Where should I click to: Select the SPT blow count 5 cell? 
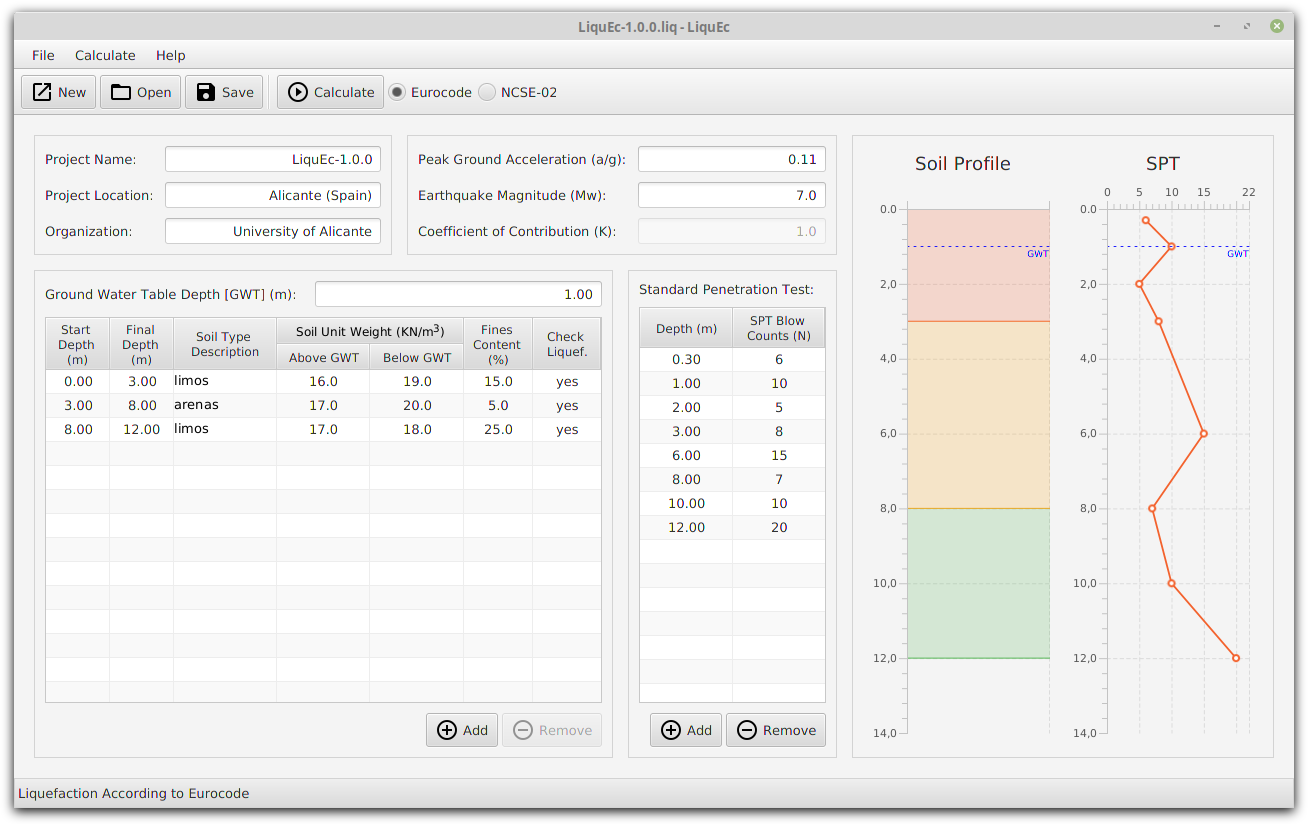point(779,407)
